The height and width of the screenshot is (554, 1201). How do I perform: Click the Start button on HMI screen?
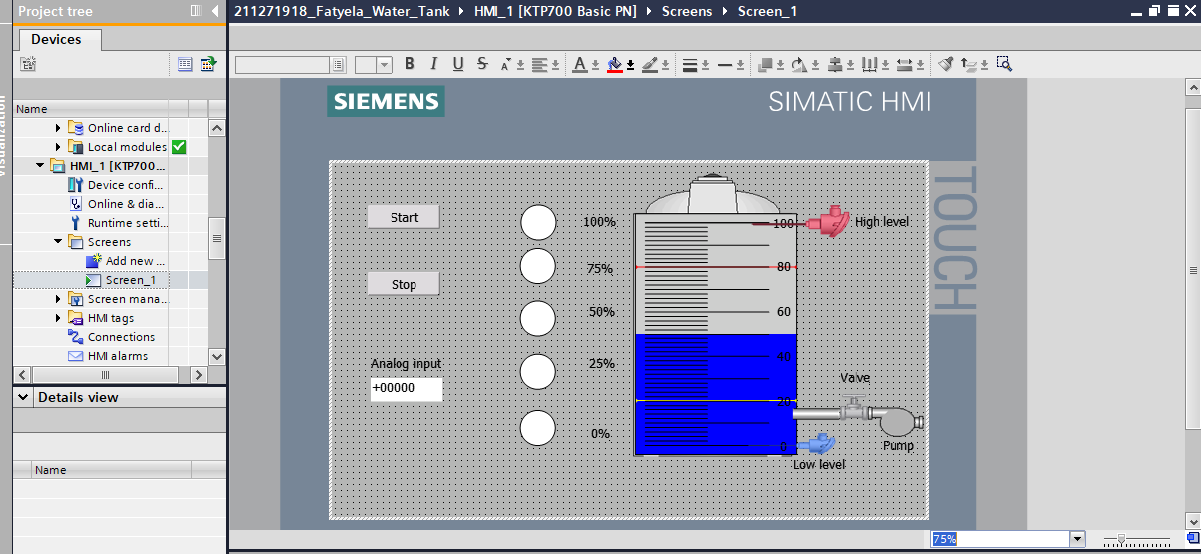(404, 217)
